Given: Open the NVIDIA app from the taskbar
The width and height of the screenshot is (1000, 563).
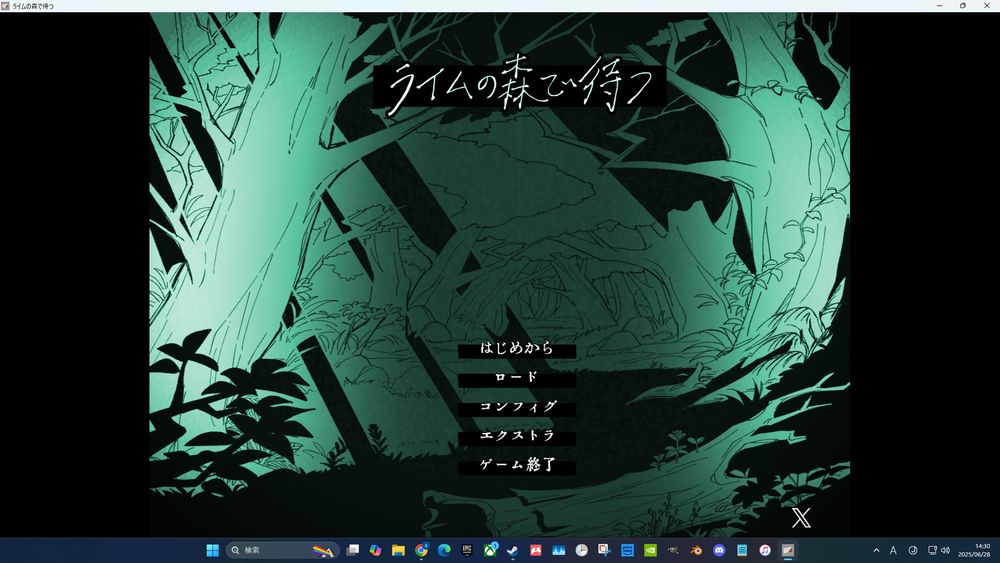Looking at the screenshot, I should pos(650,550).
